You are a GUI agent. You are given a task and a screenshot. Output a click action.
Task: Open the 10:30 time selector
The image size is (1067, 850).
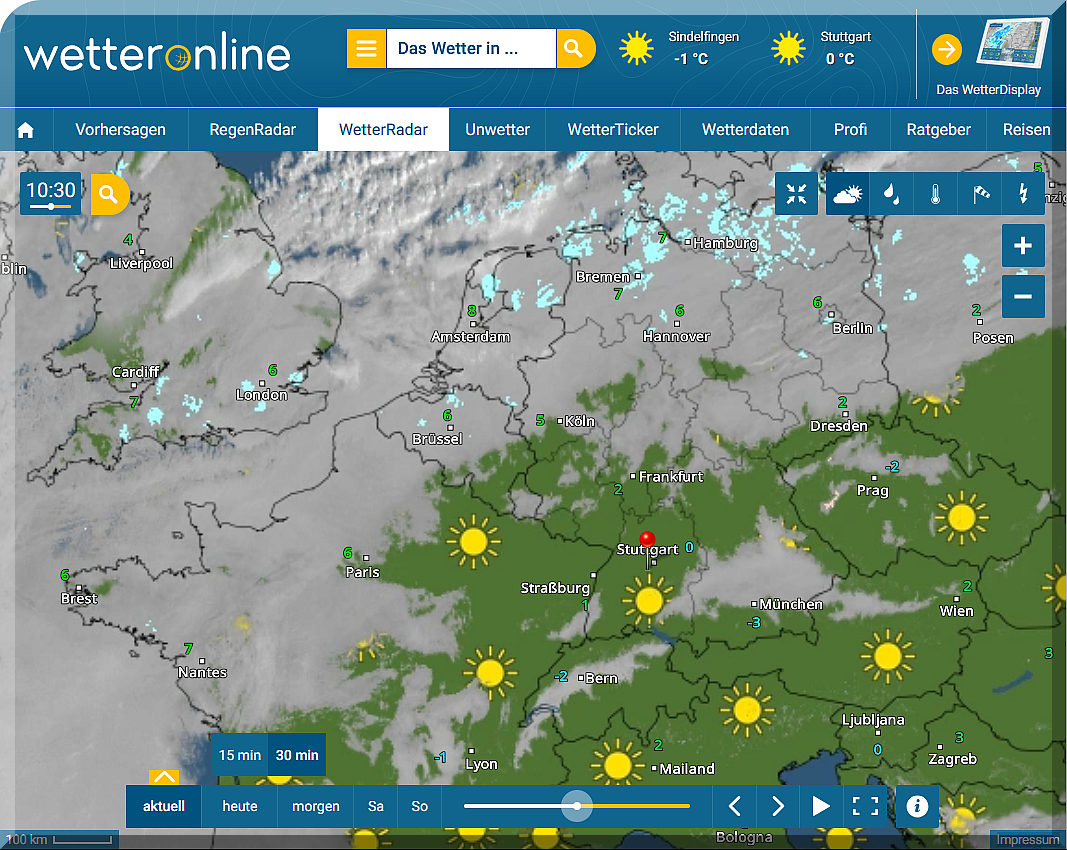point(51,193)
